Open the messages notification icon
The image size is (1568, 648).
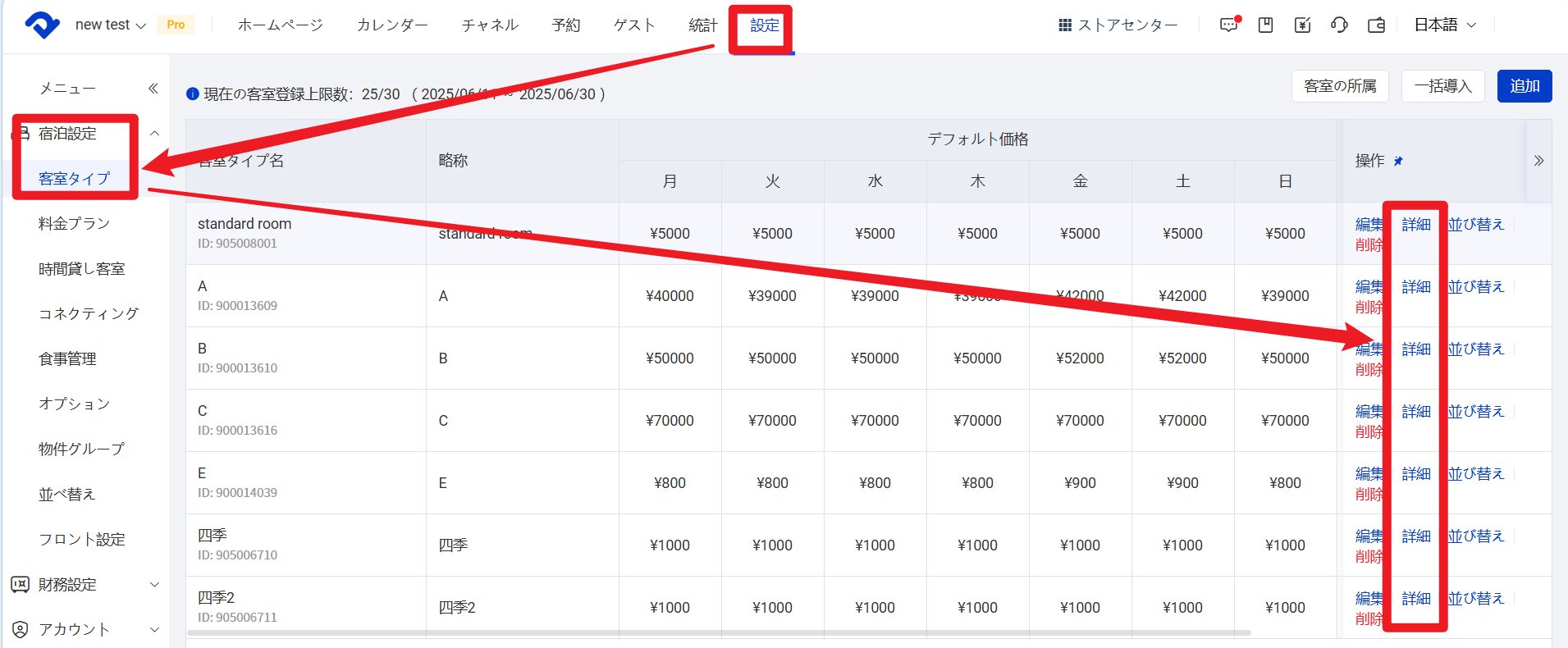click(1229, 25)
